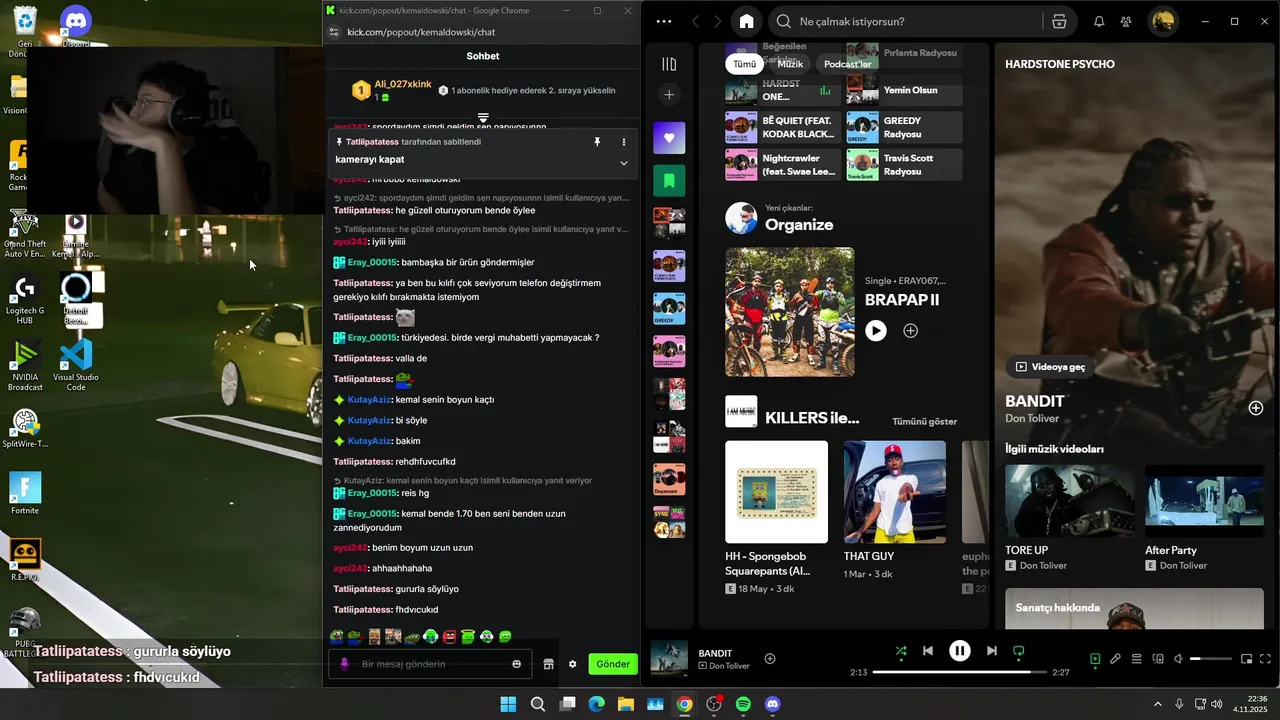Open the play queue icon
The width and height of the screenshot is (1280, 720).
click(1136, 659)
